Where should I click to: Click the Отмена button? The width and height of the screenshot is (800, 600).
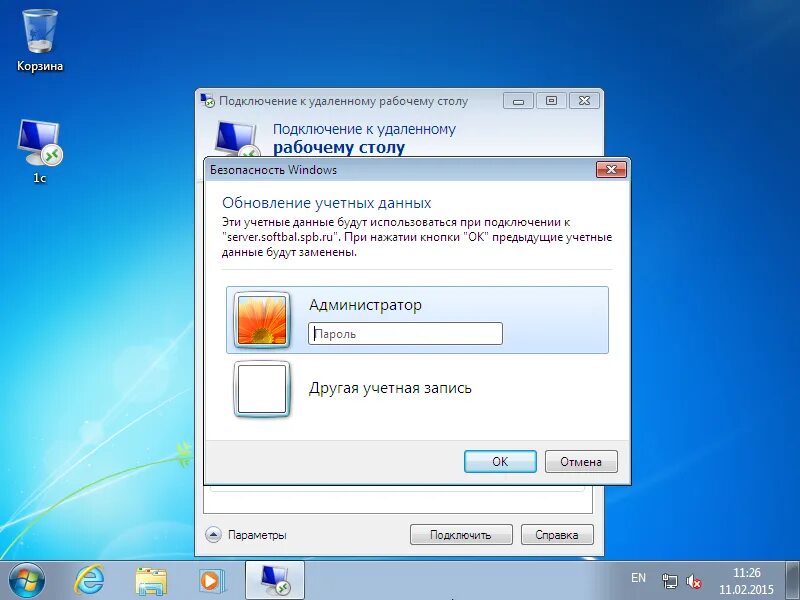tap(581, 461)
